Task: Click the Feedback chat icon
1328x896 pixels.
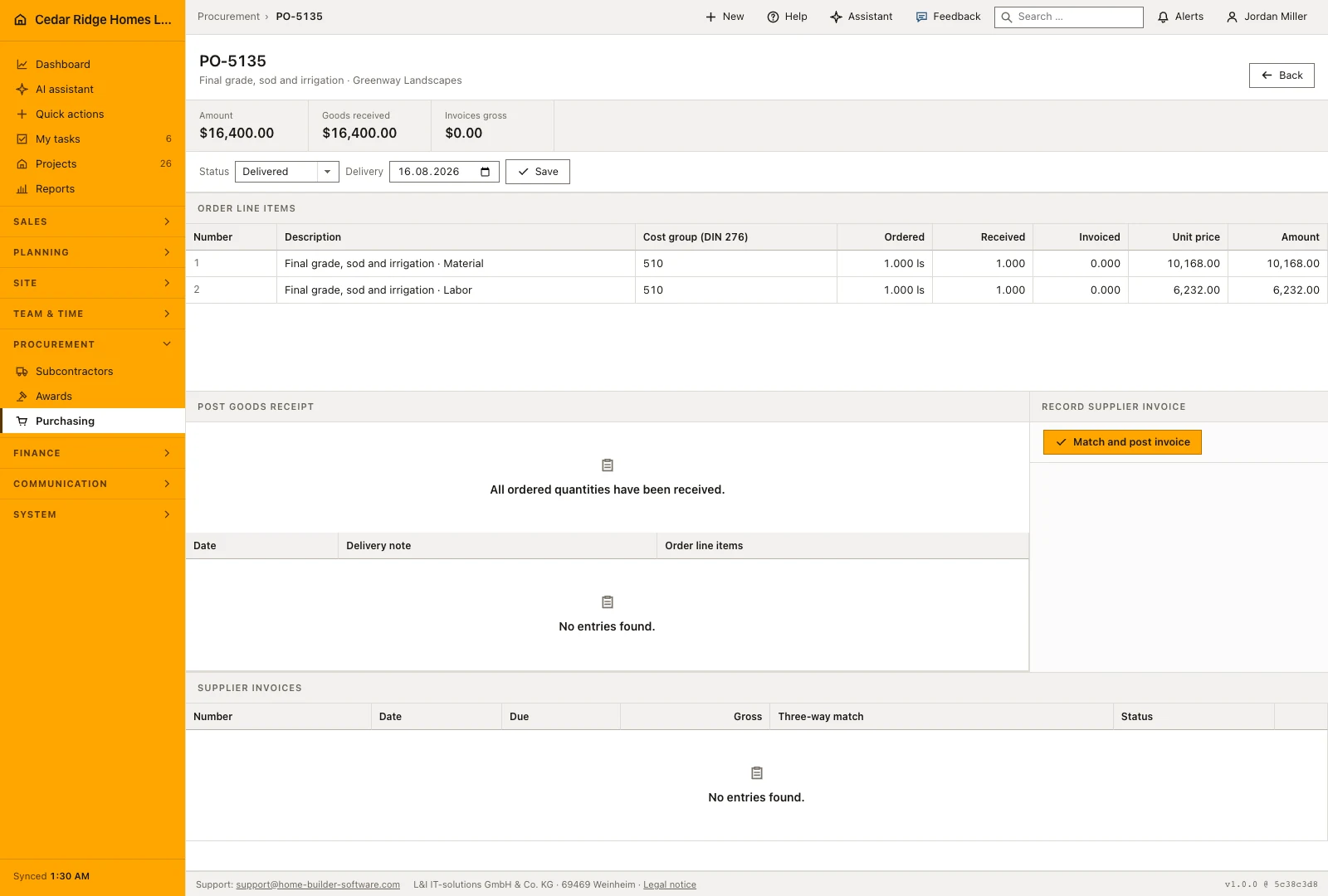Action: point(921,17)
